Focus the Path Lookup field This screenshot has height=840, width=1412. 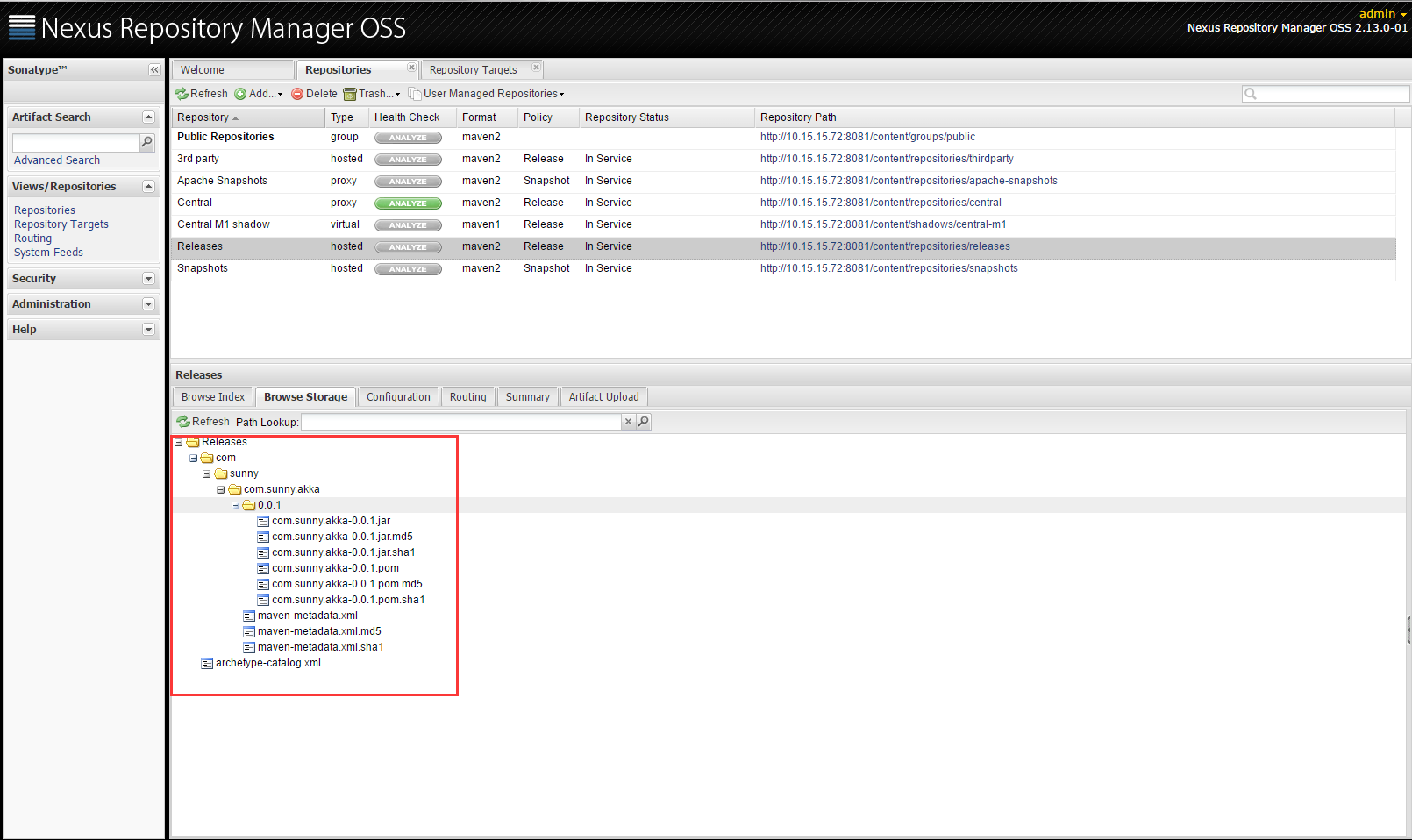(460, 422)
